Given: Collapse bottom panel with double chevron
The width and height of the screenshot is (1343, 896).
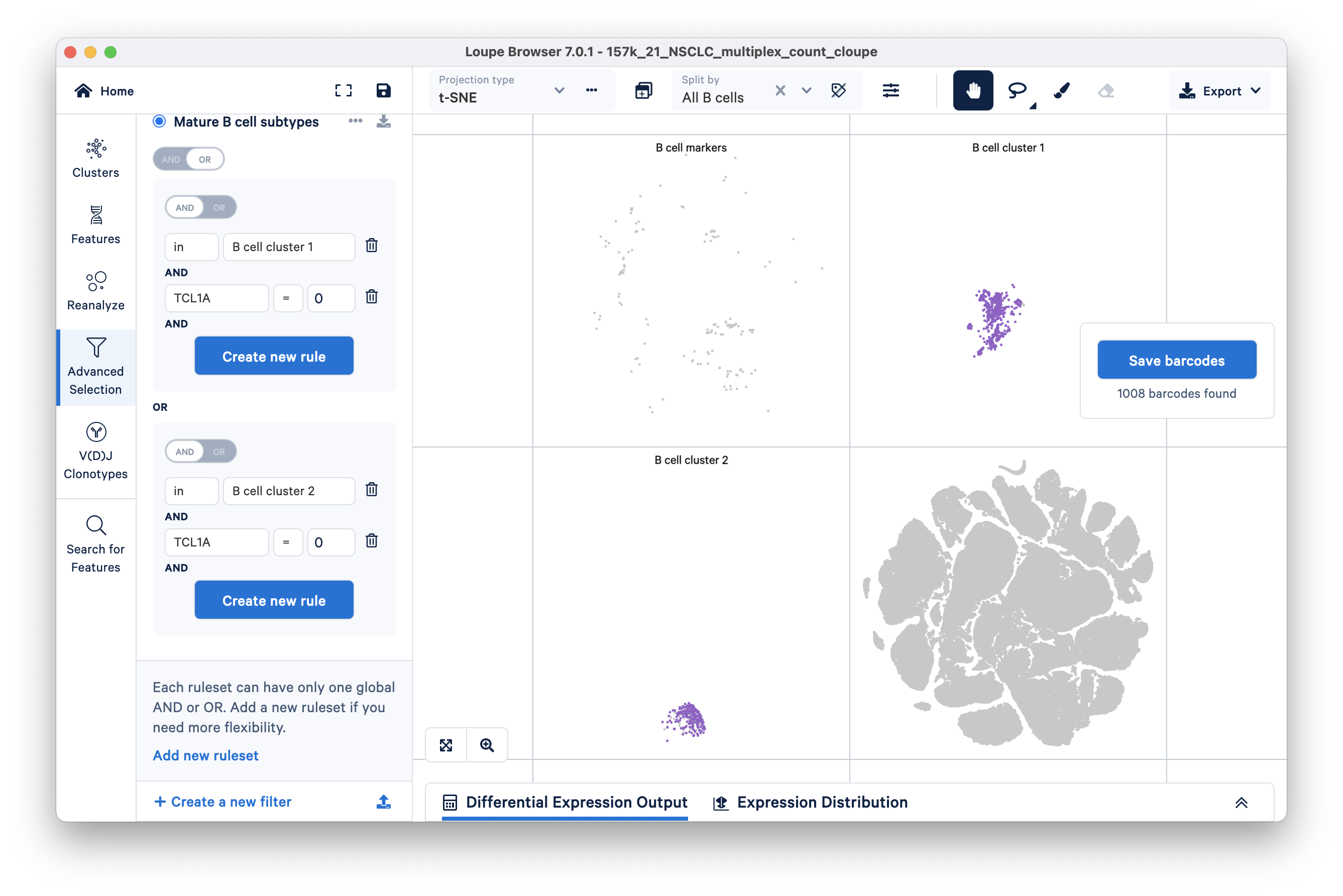Looking at the screenshot, I should 1241,803.
